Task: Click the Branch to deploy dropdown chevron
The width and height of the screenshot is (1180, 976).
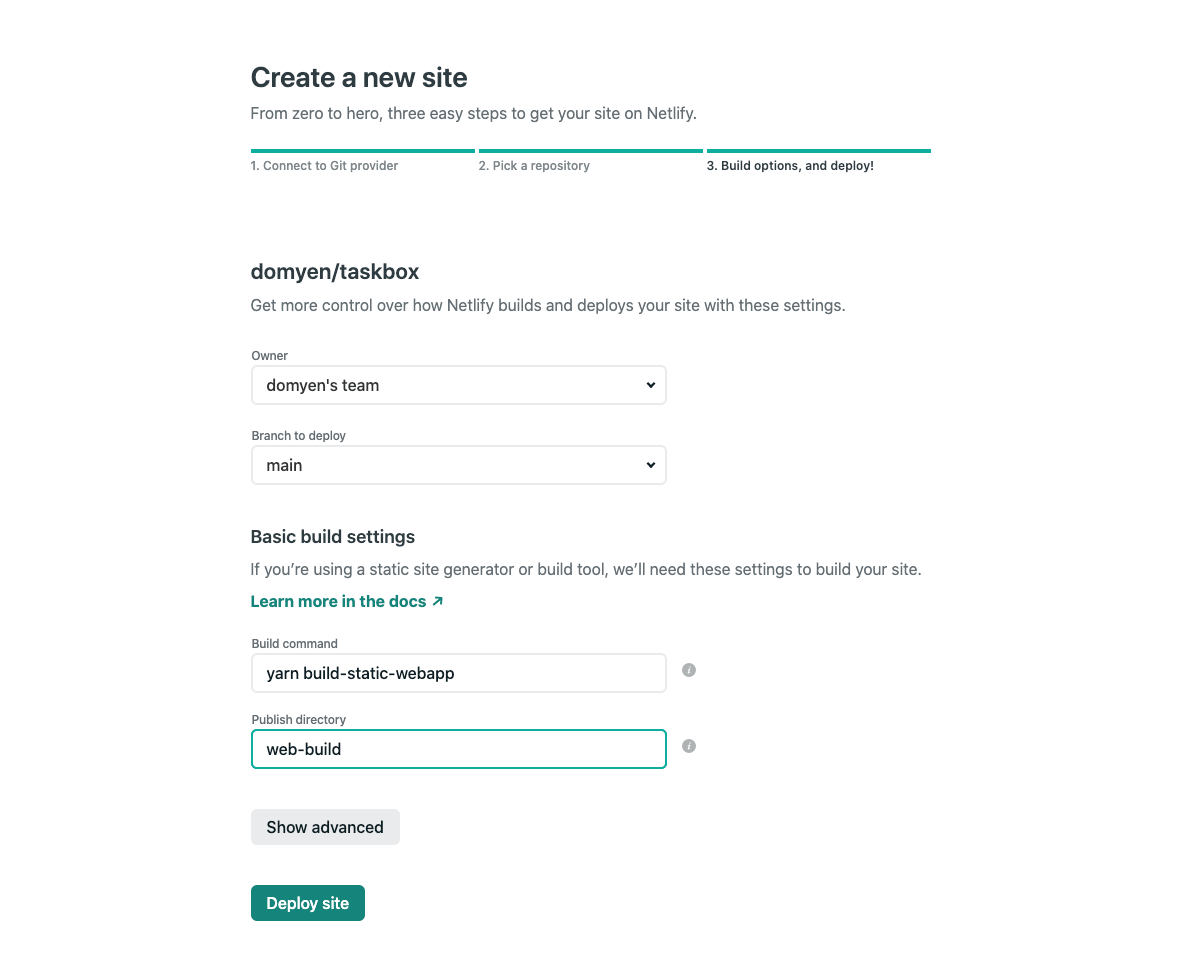Action: click(x=651, y=464)
